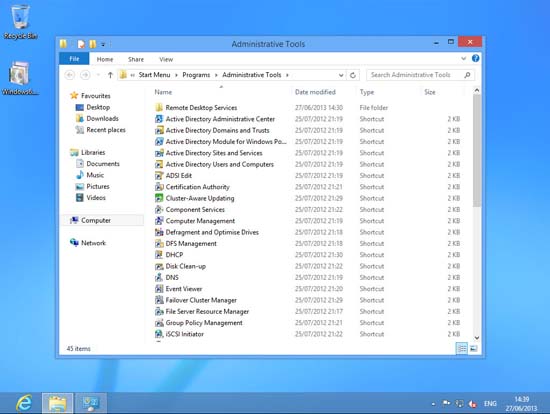550x414 pixels.
Task: Click the Computer Management icon
Action: 159,221
